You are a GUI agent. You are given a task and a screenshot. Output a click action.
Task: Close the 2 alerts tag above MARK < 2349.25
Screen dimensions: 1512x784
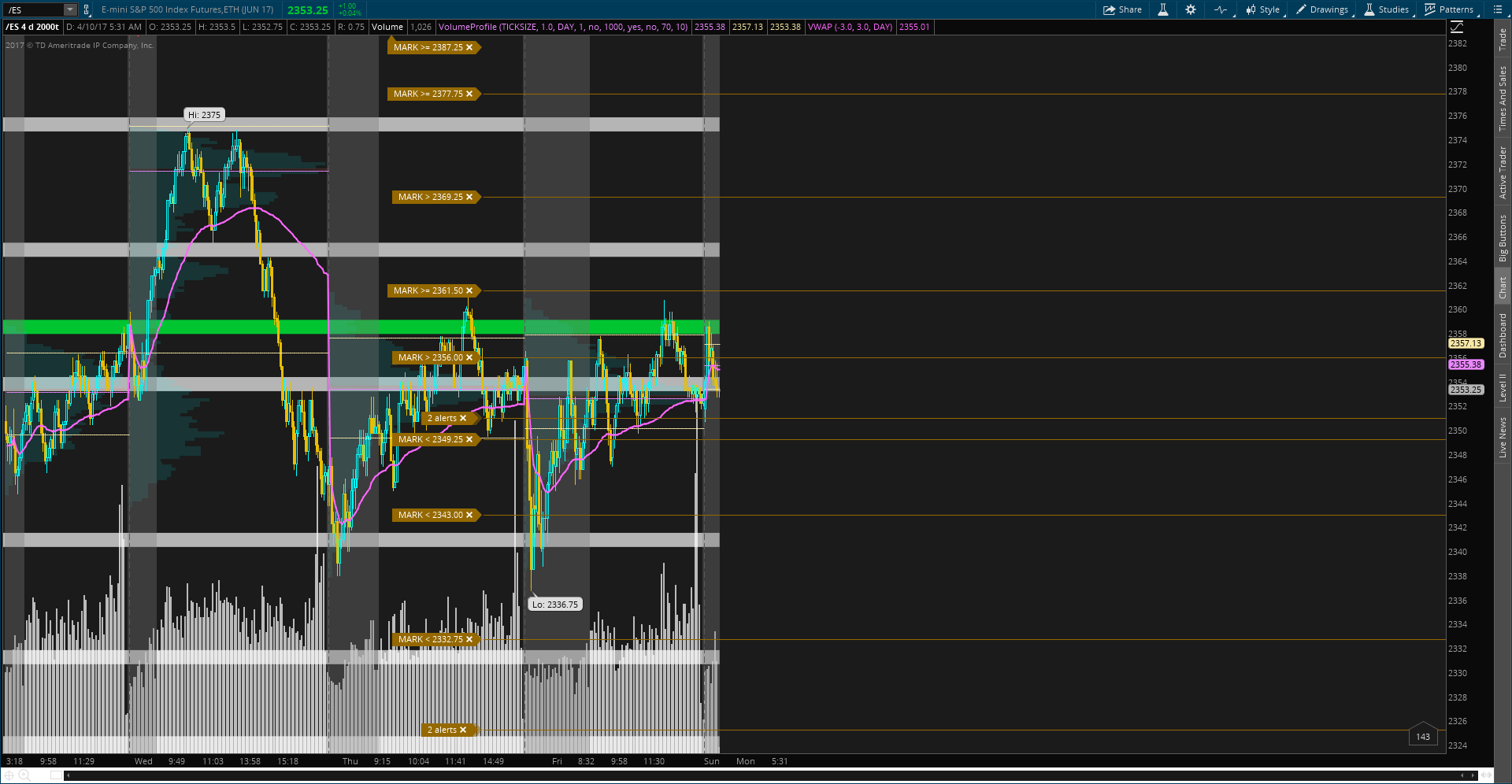pyautogui.click(x=463, y=418)
